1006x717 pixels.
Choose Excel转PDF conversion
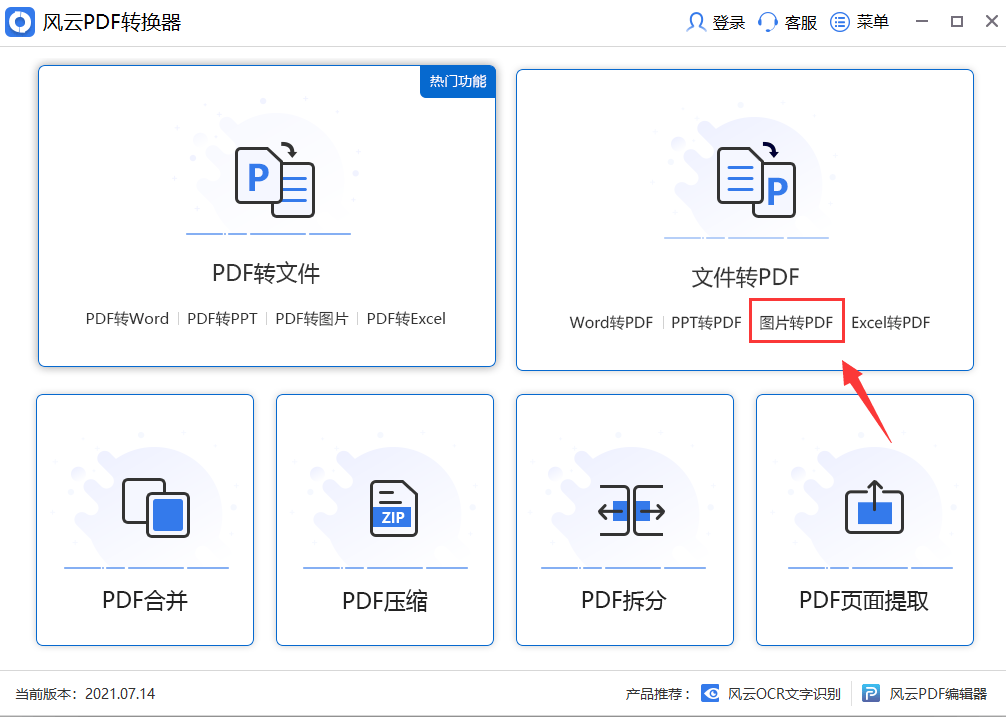[x=891, y=323]
